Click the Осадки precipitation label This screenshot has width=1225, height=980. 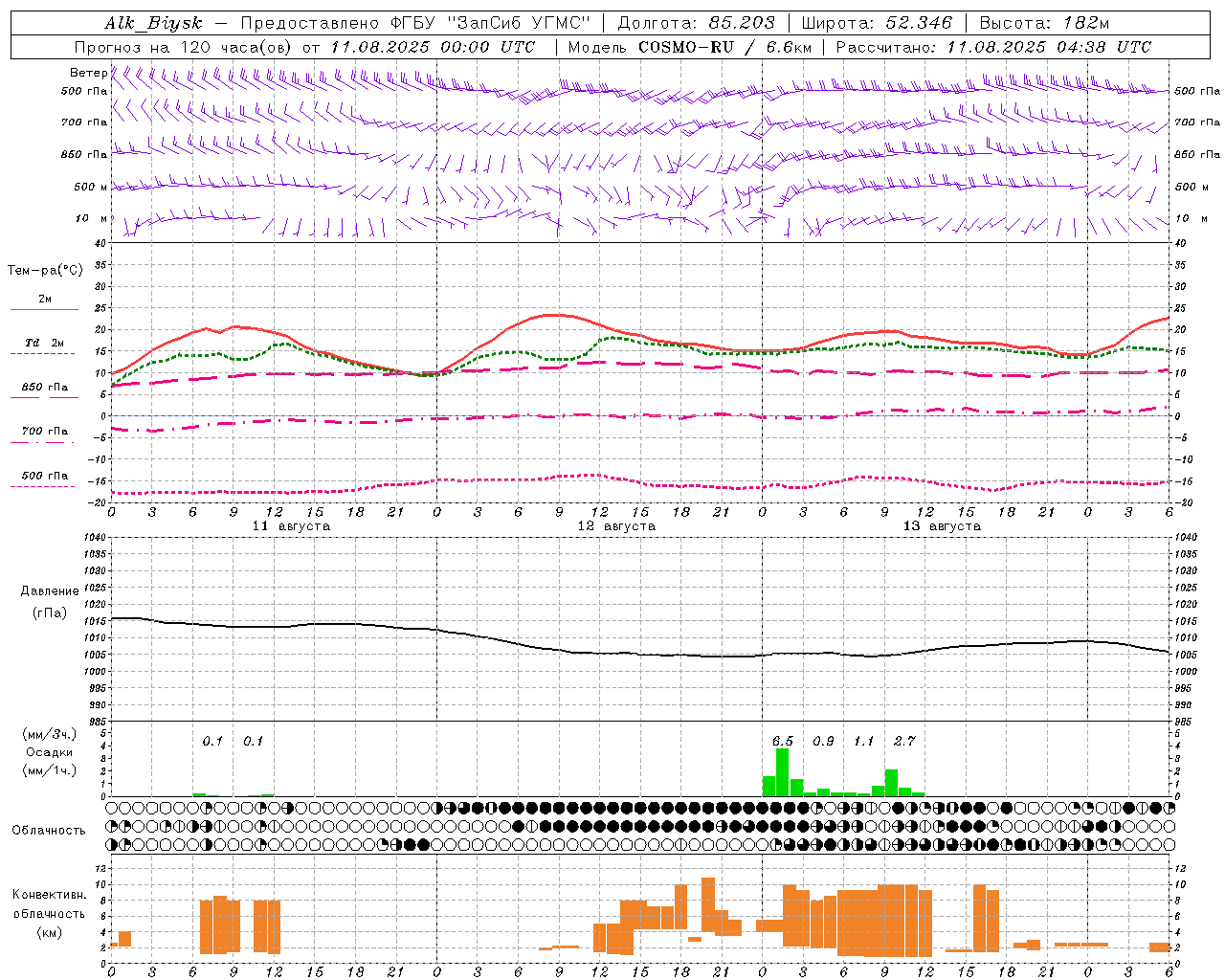(x=49, y=752)
